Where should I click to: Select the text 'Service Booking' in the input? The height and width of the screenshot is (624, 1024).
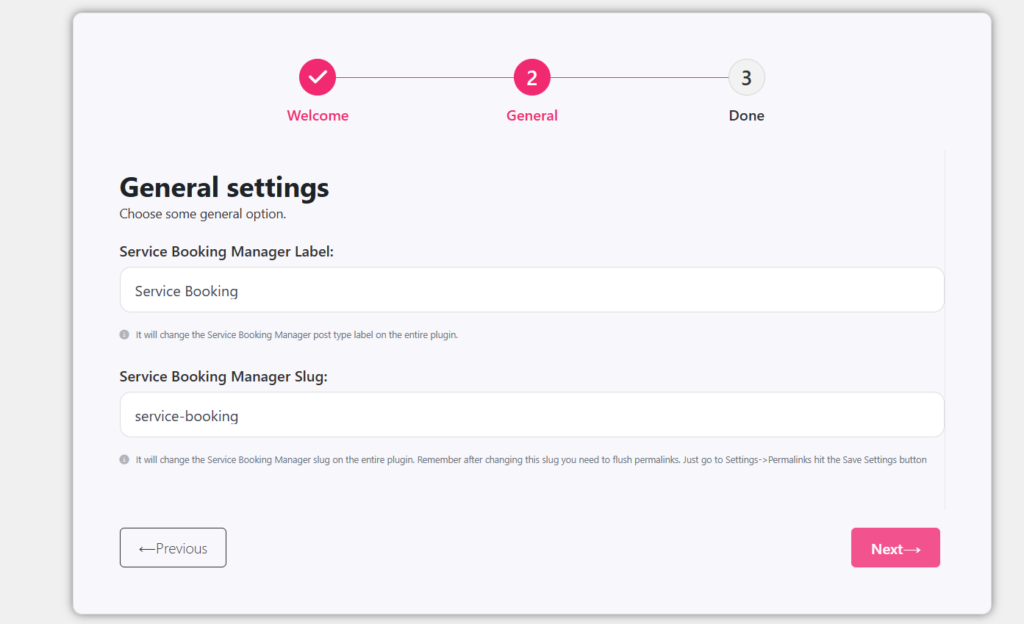tap(186, 290)
